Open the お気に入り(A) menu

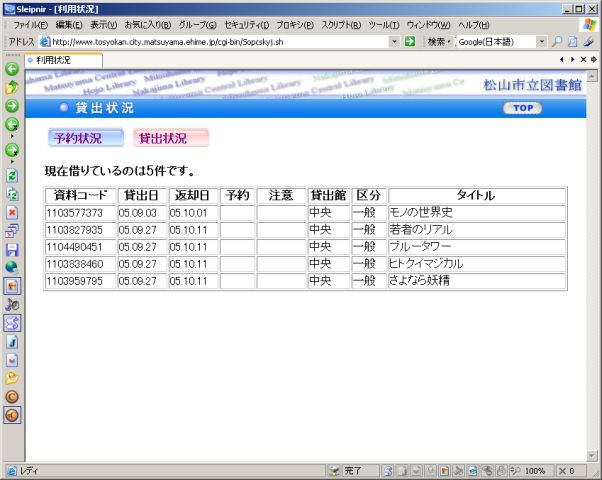coord(148,24)
